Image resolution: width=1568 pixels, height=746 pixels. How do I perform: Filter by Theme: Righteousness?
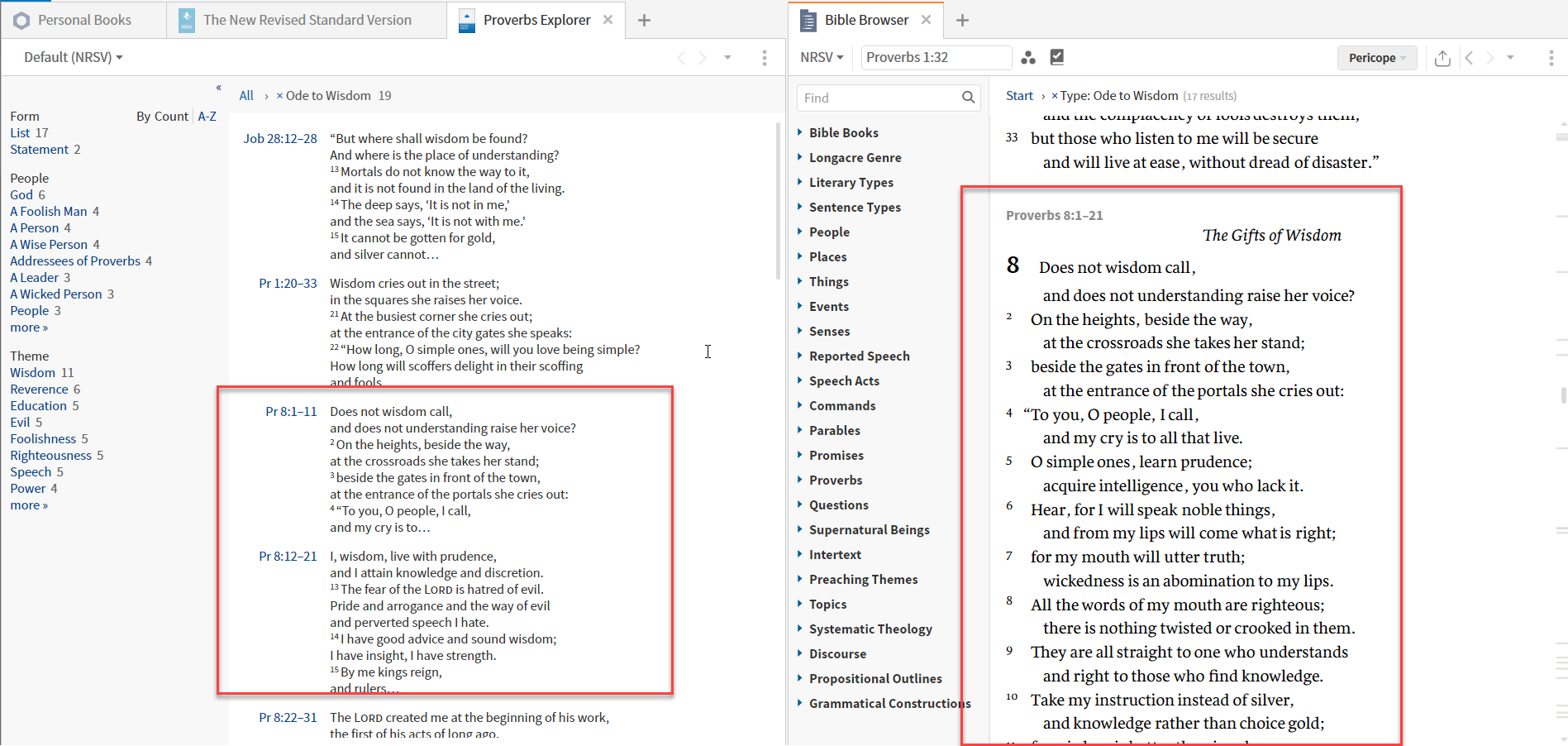pos(50,456)
